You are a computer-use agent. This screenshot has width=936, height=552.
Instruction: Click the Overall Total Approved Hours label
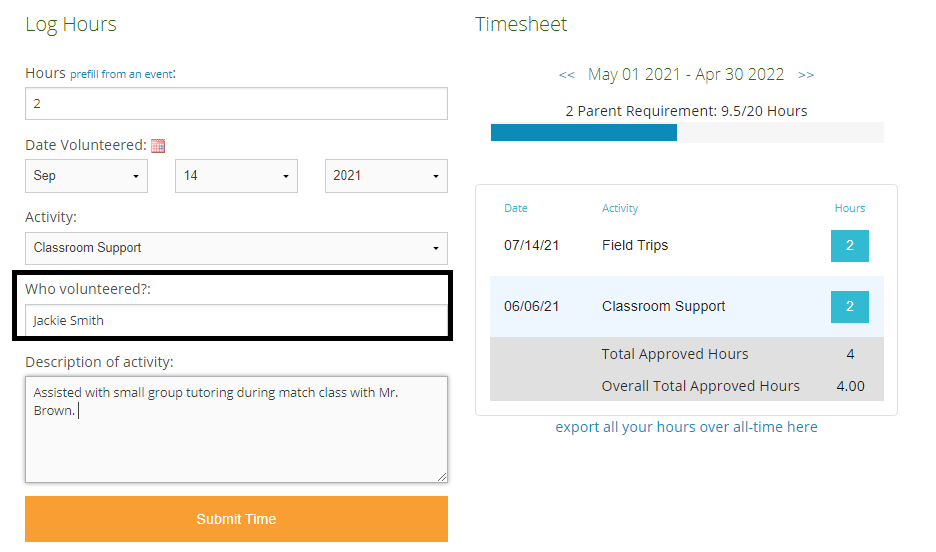pyautogui.click(x=700, y=386)
